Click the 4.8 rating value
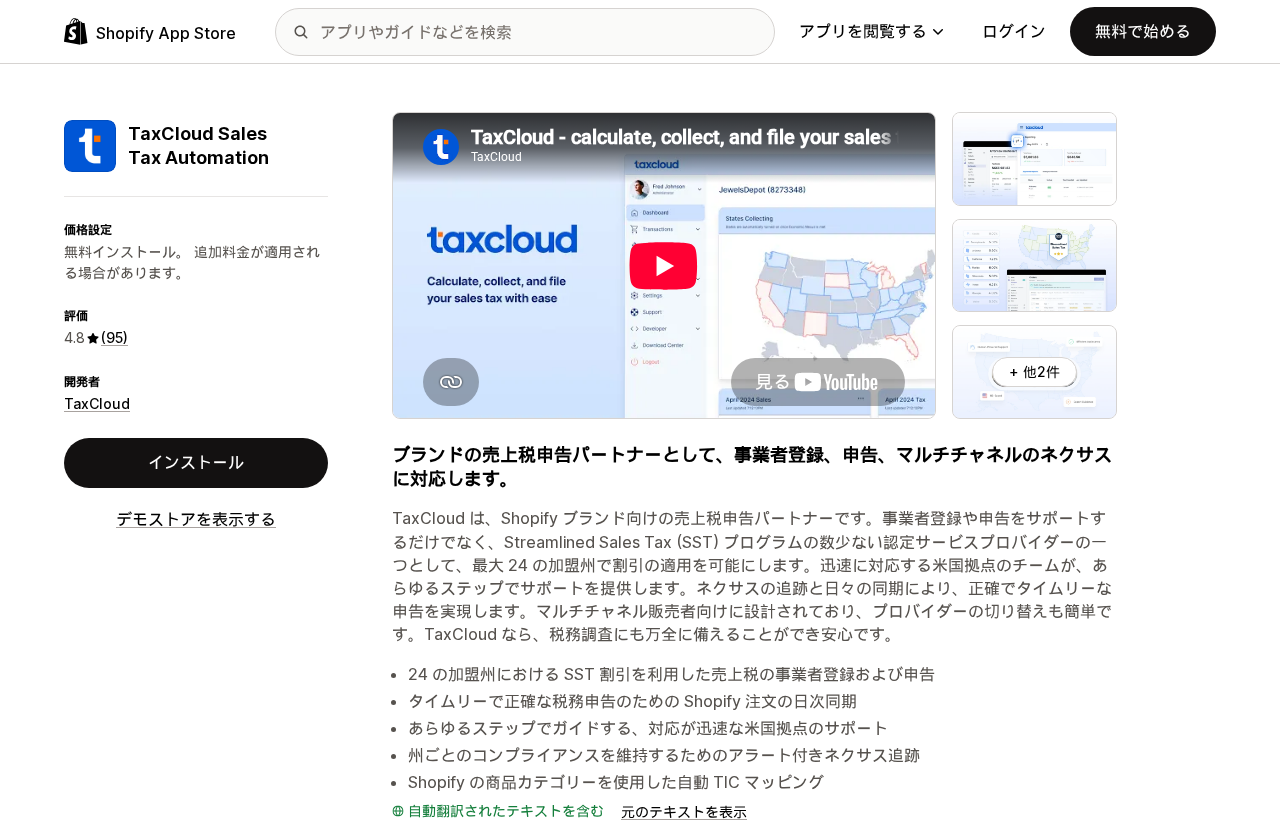Image resolution: width=1280 pixels, height=820 pixels. coord(74,338)
